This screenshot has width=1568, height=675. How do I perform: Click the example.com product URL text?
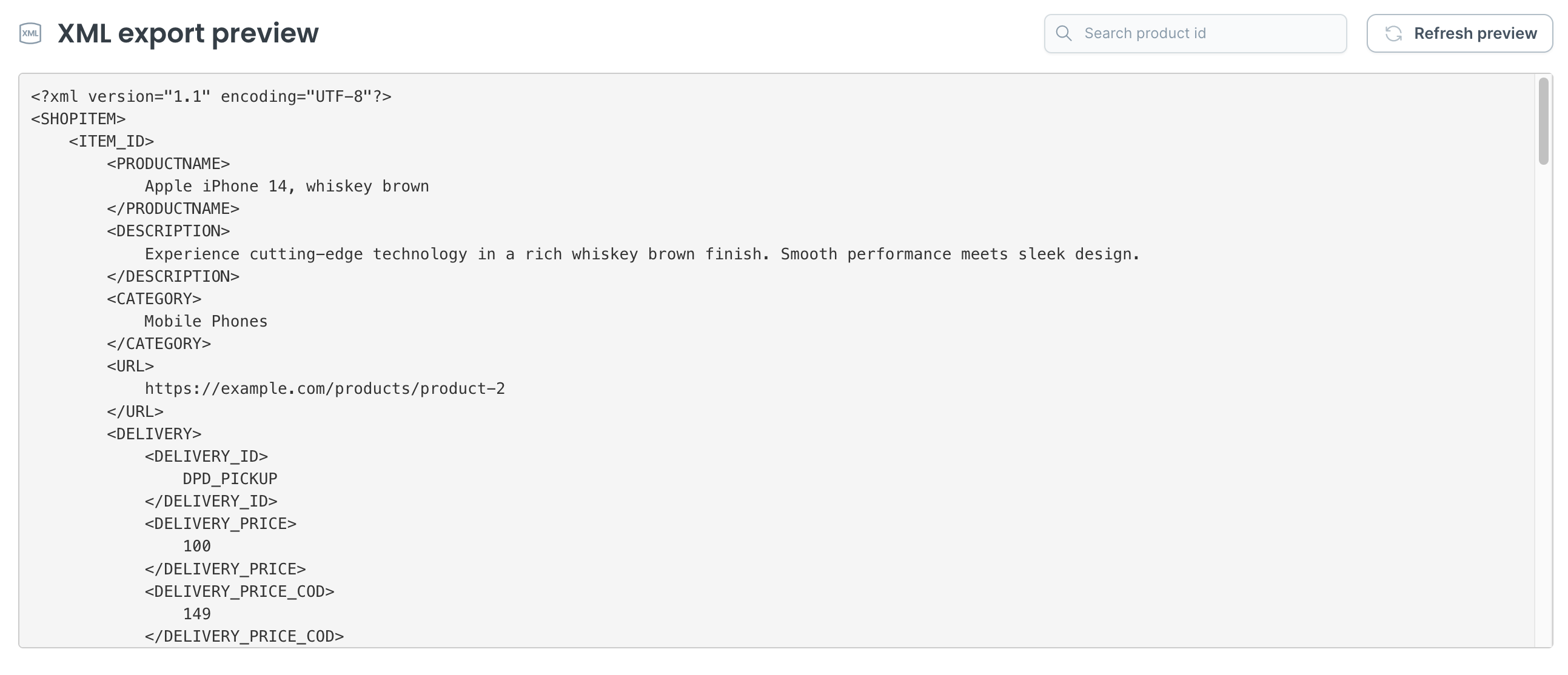pyautogui.click(x=324, y=388)
